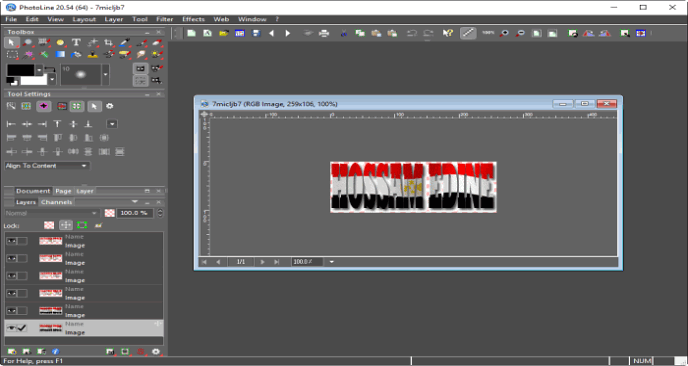
Task: Select the rectangular marquee selection tool
Action: click(12, 54)
